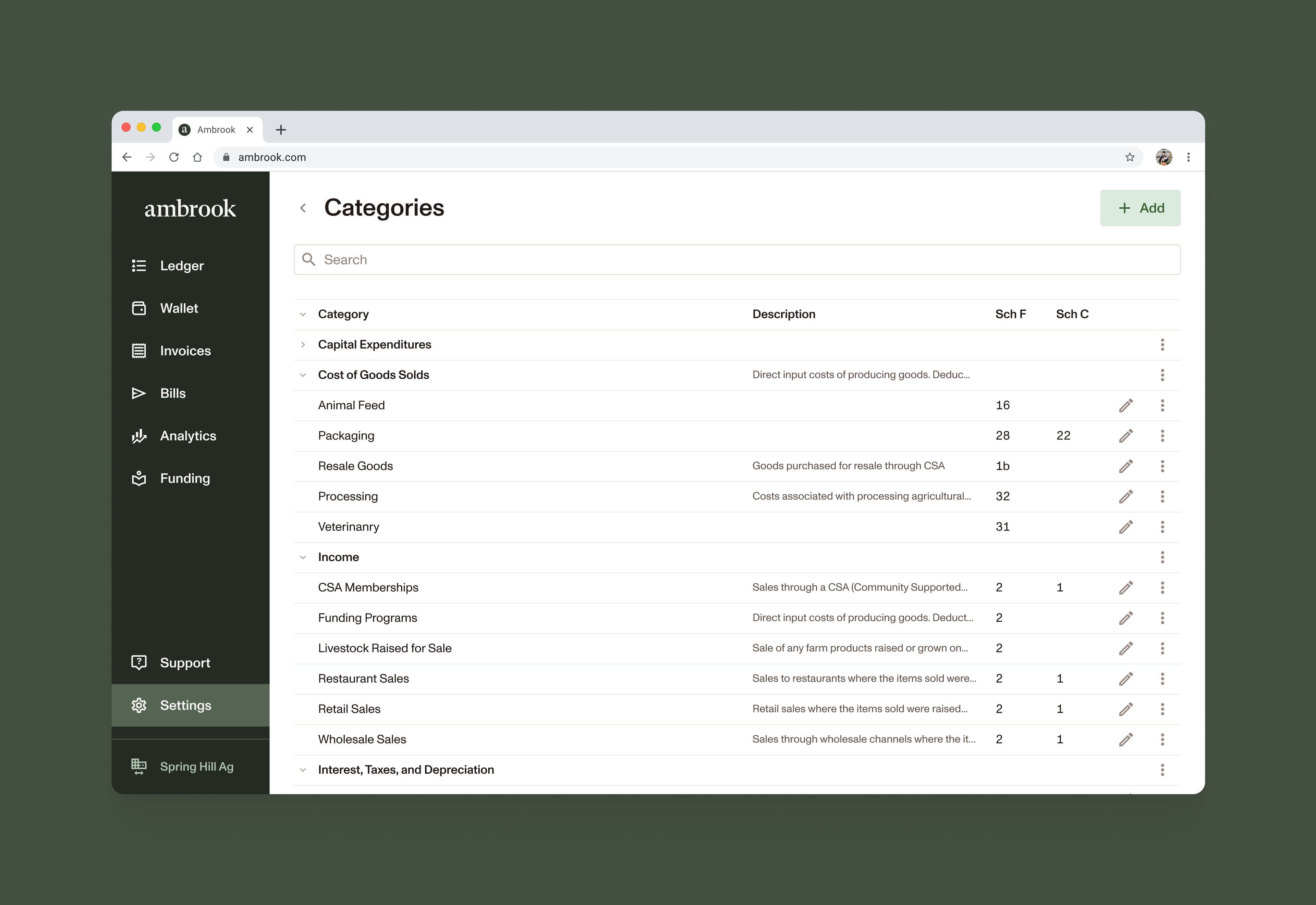Image resolution: width=1316 pixels, height=905 pixels.
Task: Navigate to Funding in the sidebar
Action: (185, 479)
